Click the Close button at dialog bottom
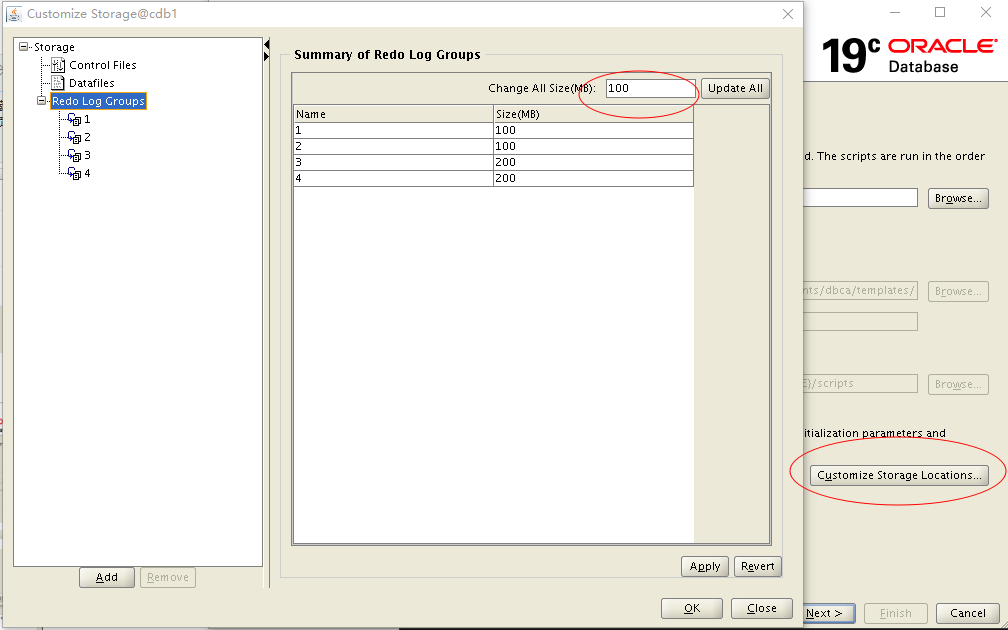1008x630 pixels. (762, 608)
